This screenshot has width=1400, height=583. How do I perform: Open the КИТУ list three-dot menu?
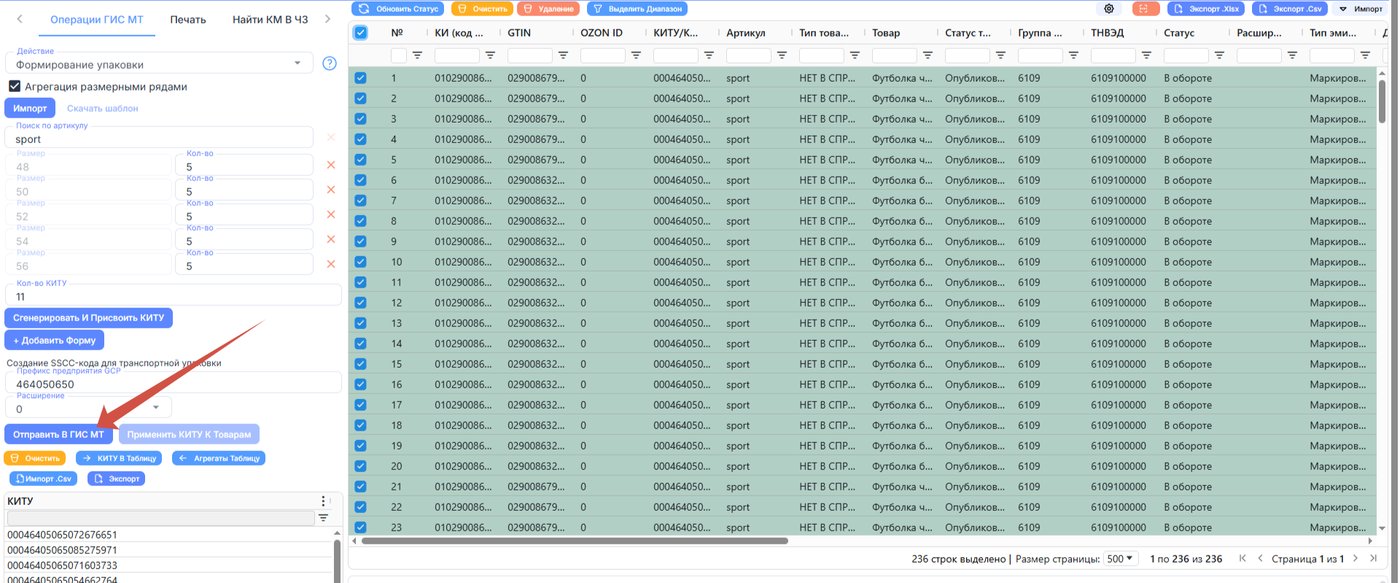pos(322,501)
